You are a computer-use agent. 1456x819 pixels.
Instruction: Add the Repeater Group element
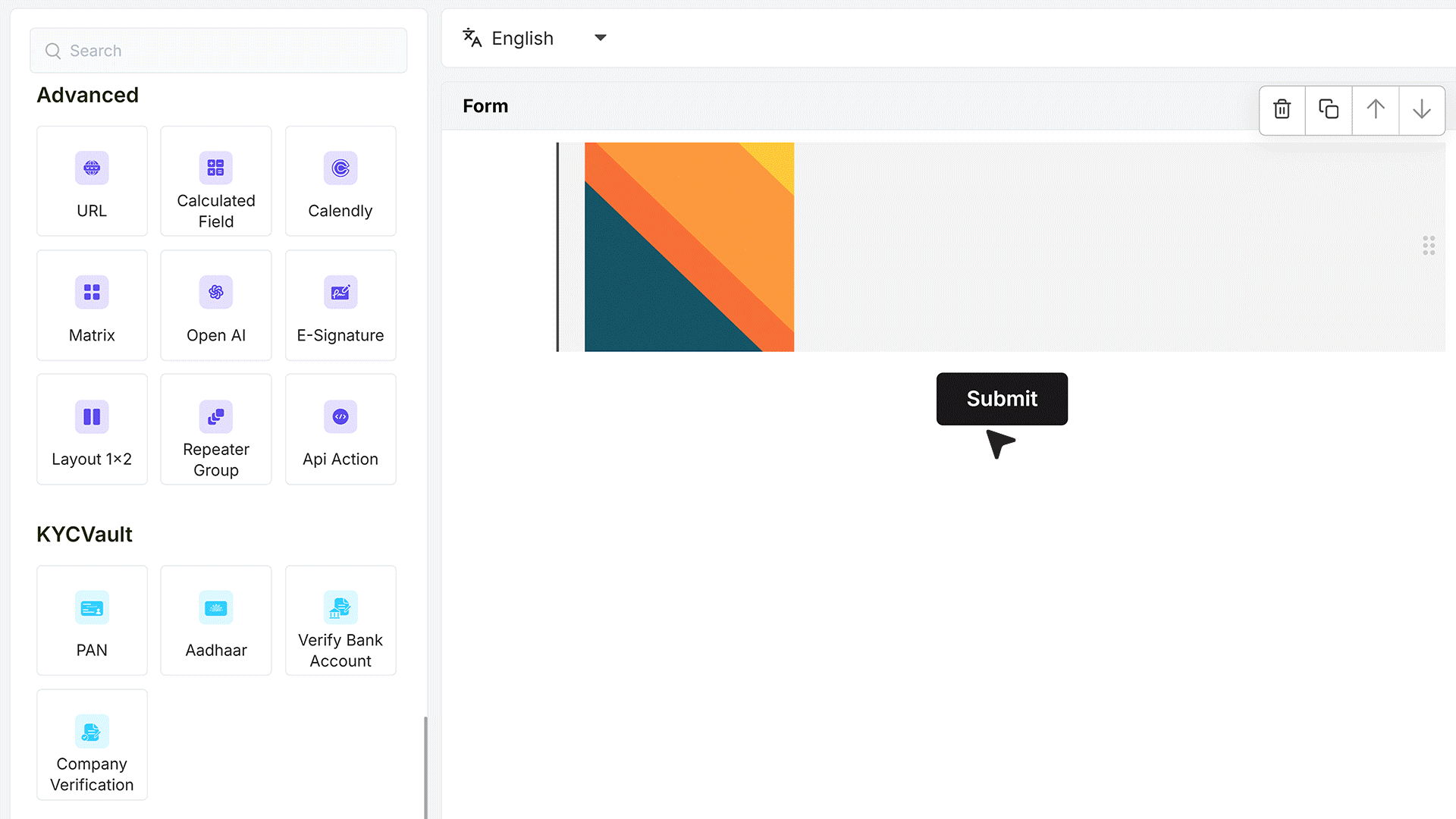pyautogui.click(x=216, y=429)
